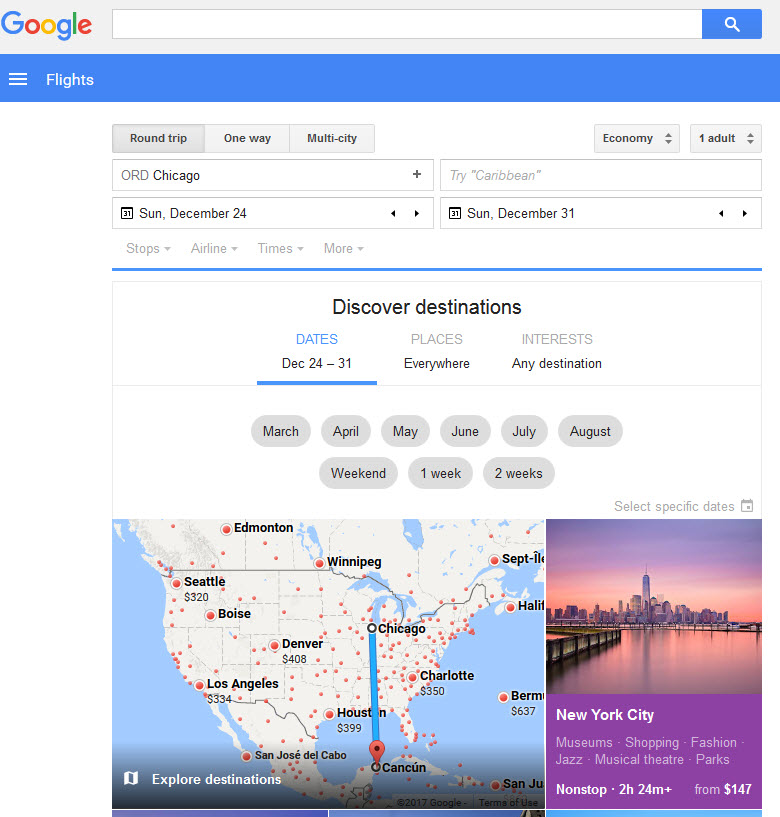Image resolution: width=780 pixels, height=817 pixels.
Task: Select the Edmonton map marker
Action: pyautogui.click(x=226, y=529)
